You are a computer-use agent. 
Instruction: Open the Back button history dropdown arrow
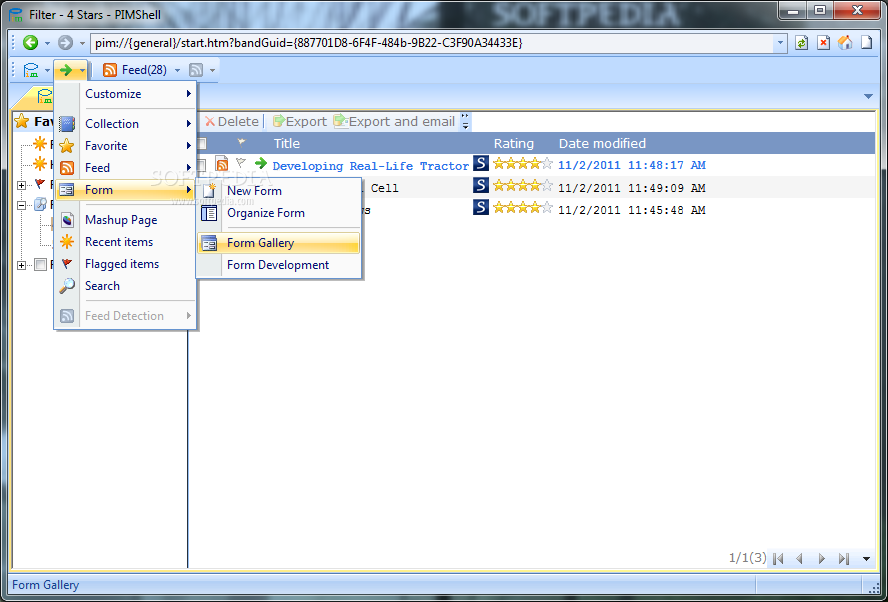(x=47, y=43)
